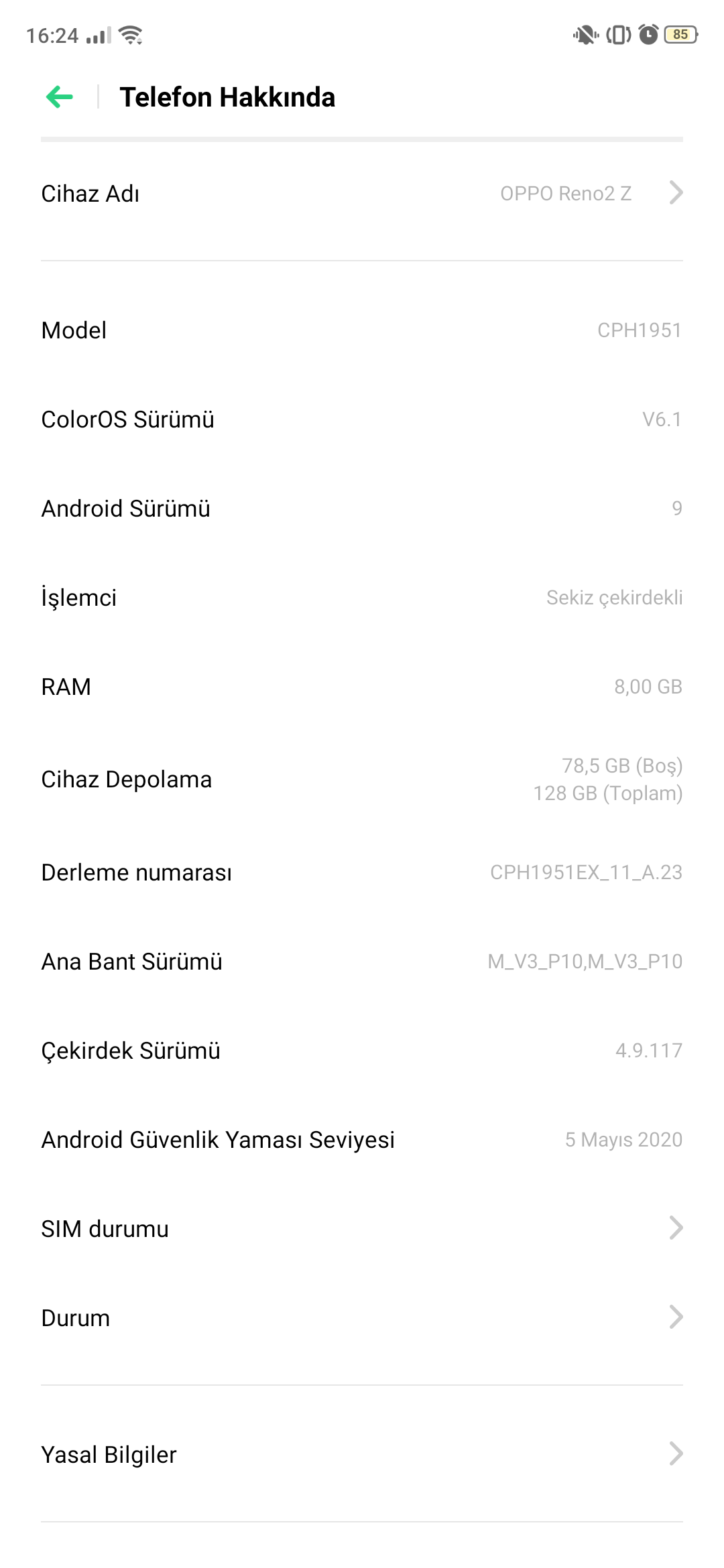Image resolution: width=724 pixels, height=1568 pixels.
Task: Tap the Derleme numarası row
Action: click(362, 872)
